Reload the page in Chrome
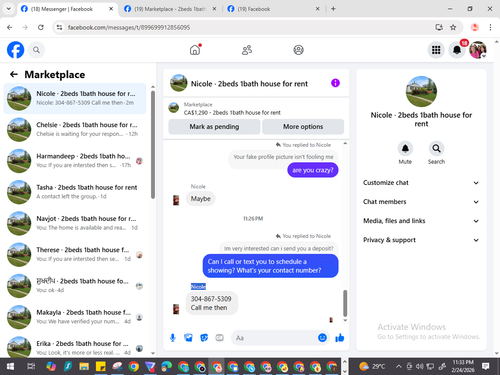 click(41, 27)
